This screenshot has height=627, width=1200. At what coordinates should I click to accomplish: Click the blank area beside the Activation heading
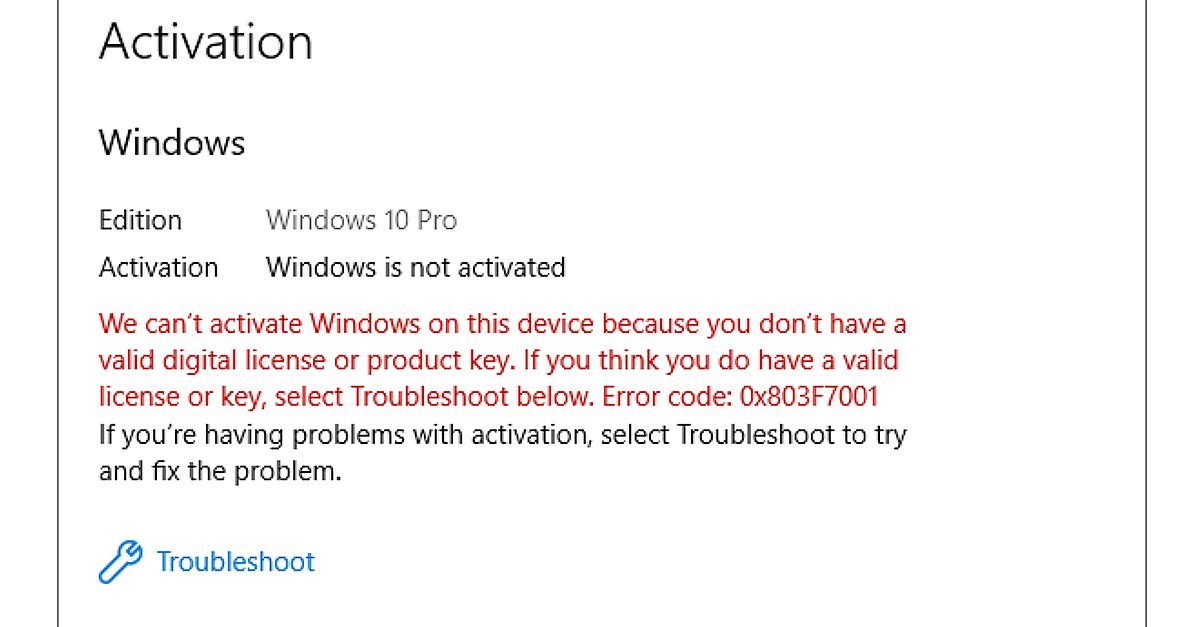click(x=700, y=41)
